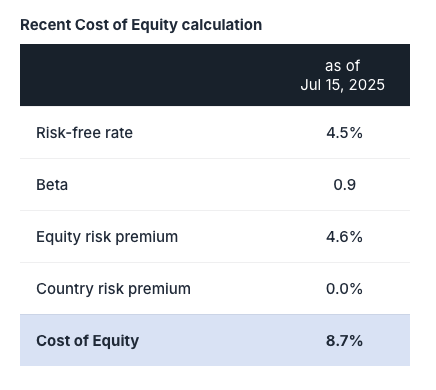This screenshot has width=436, height=390.
Task: Select the bold 'Cost of Equity' row label
Action: point(87,341)
